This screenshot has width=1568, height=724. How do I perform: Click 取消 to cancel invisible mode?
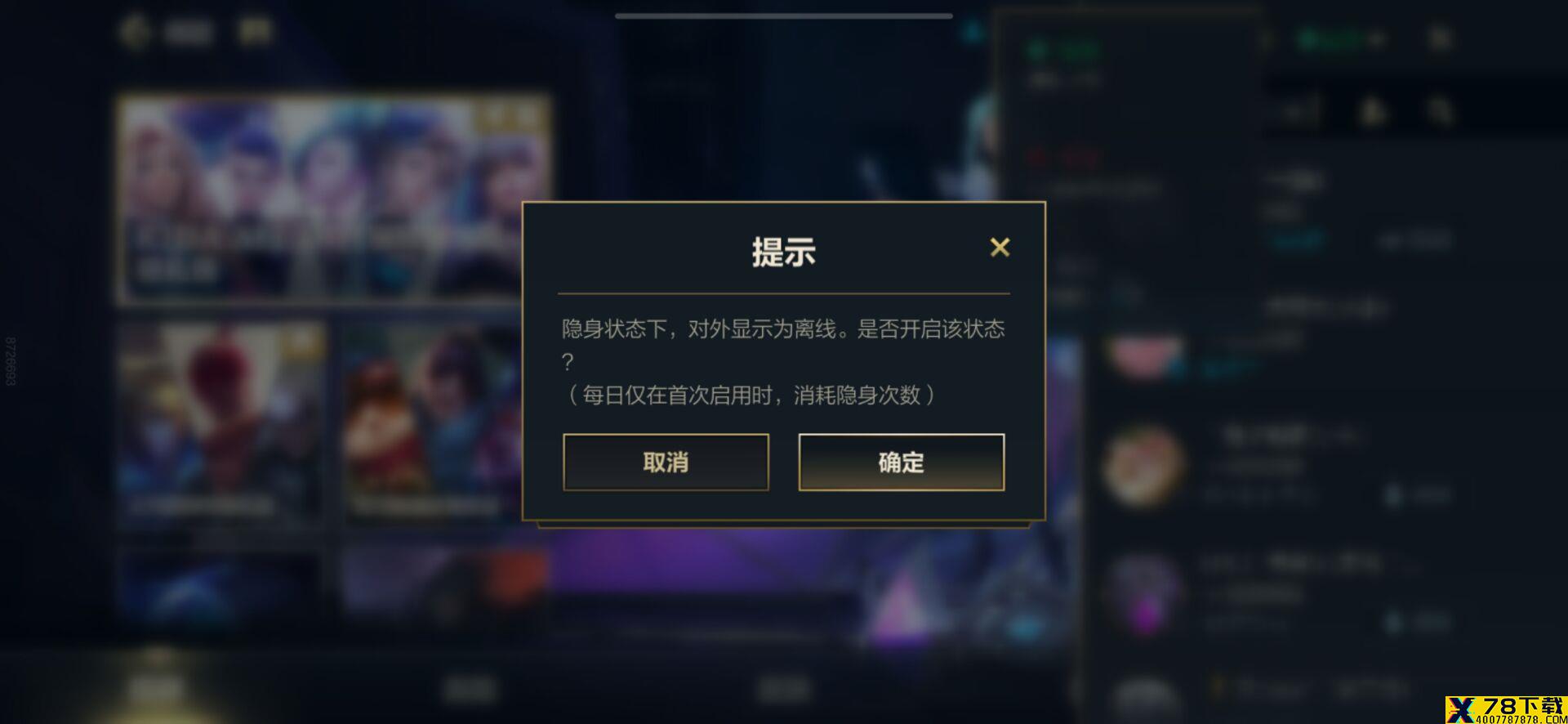pos(666,462)
